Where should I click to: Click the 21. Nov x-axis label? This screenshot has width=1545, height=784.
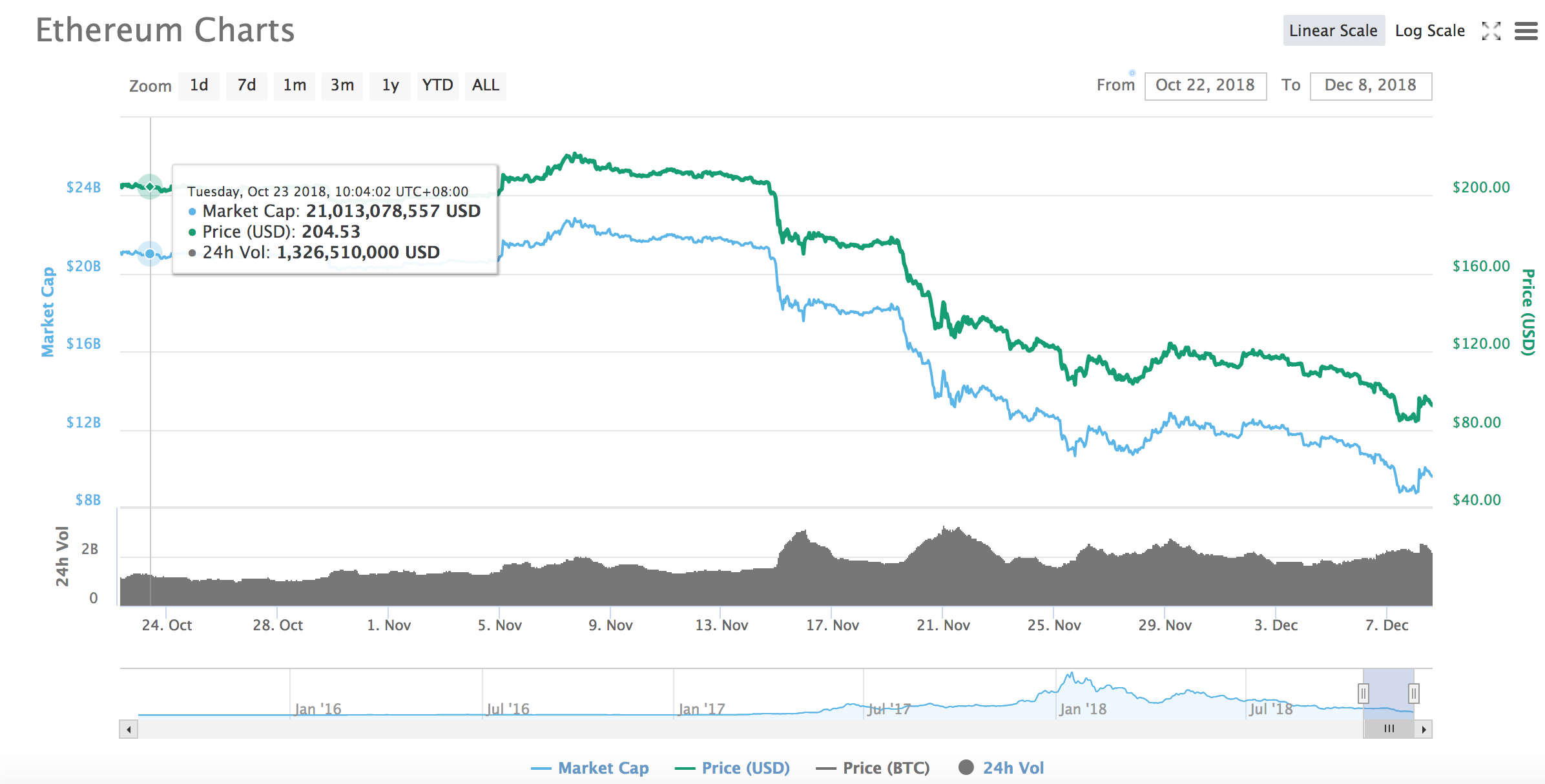coord(943,625)
